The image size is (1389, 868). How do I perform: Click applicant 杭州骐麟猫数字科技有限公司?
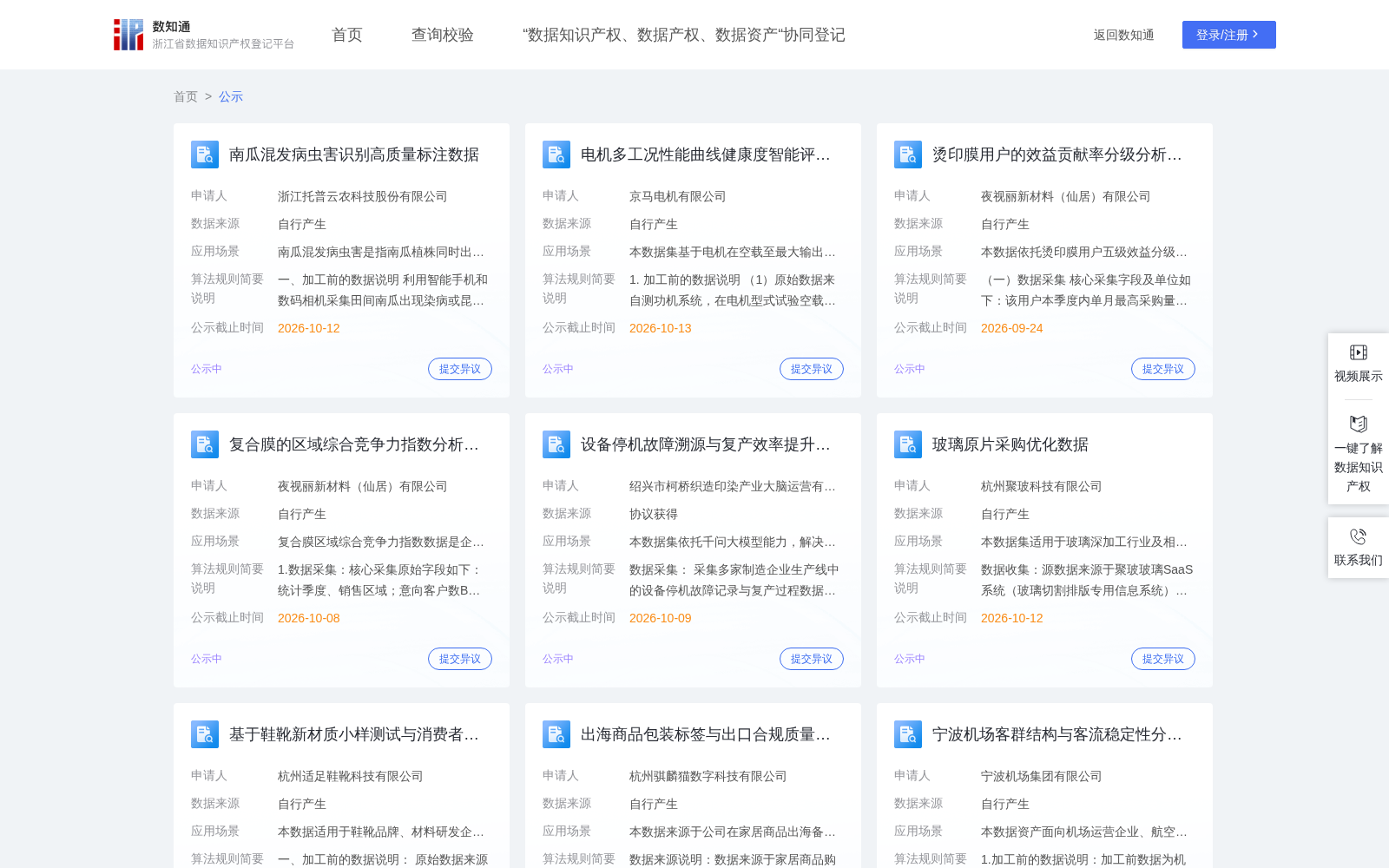[708, 776]
